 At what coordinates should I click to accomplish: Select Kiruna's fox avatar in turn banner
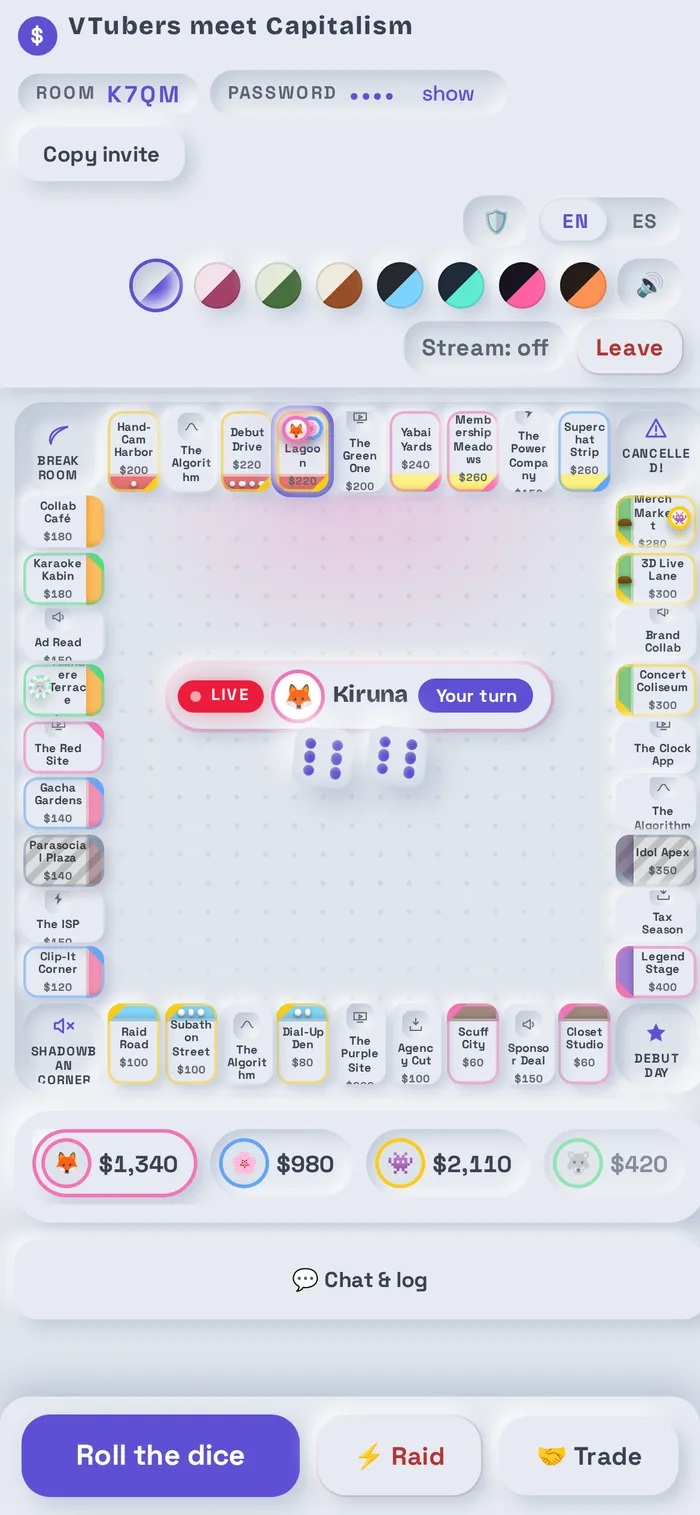pyautogui.click(x=298, y=696)
